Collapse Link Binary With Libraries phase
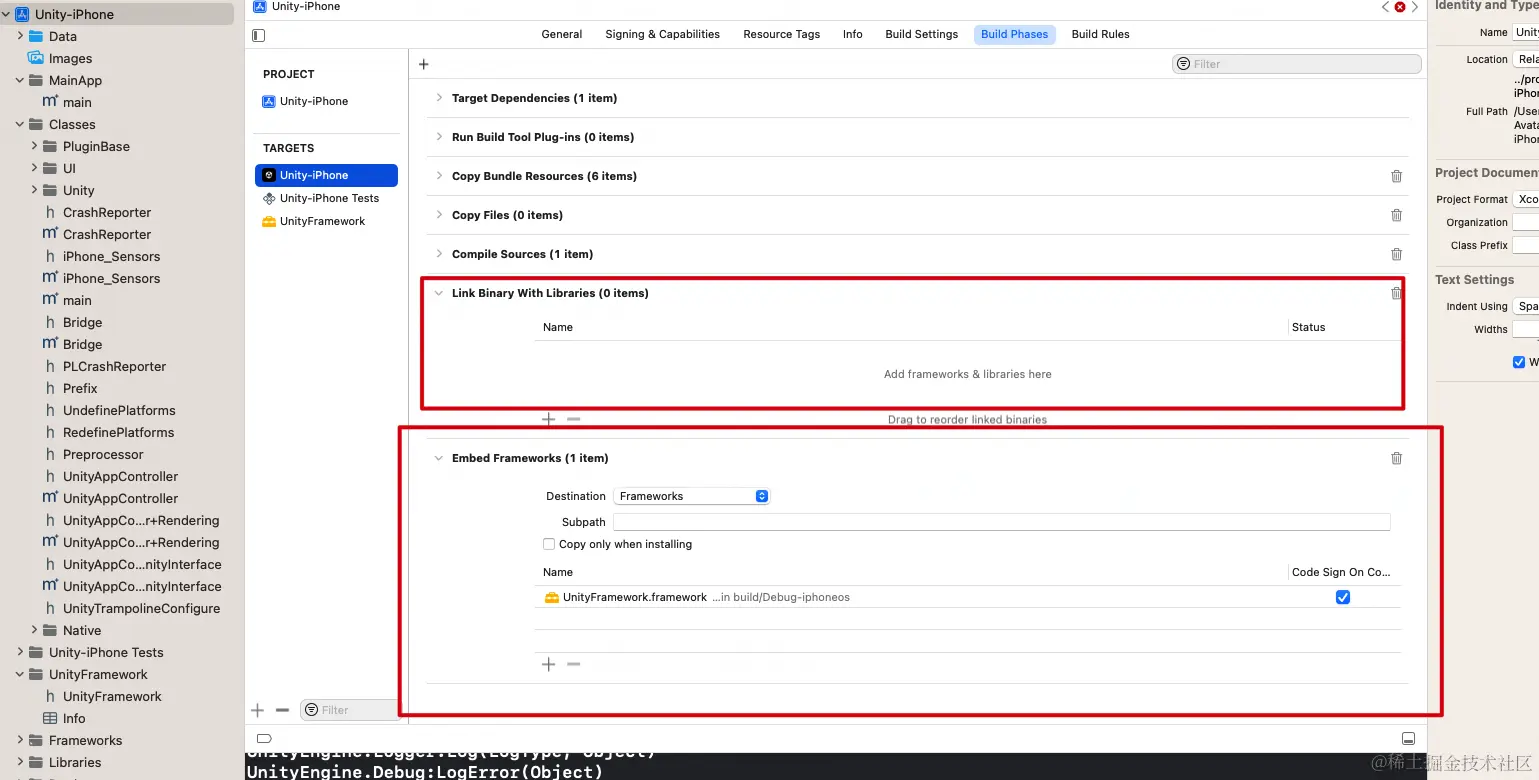Viewport: 1539px width, 780px height. tap(439, 293)
